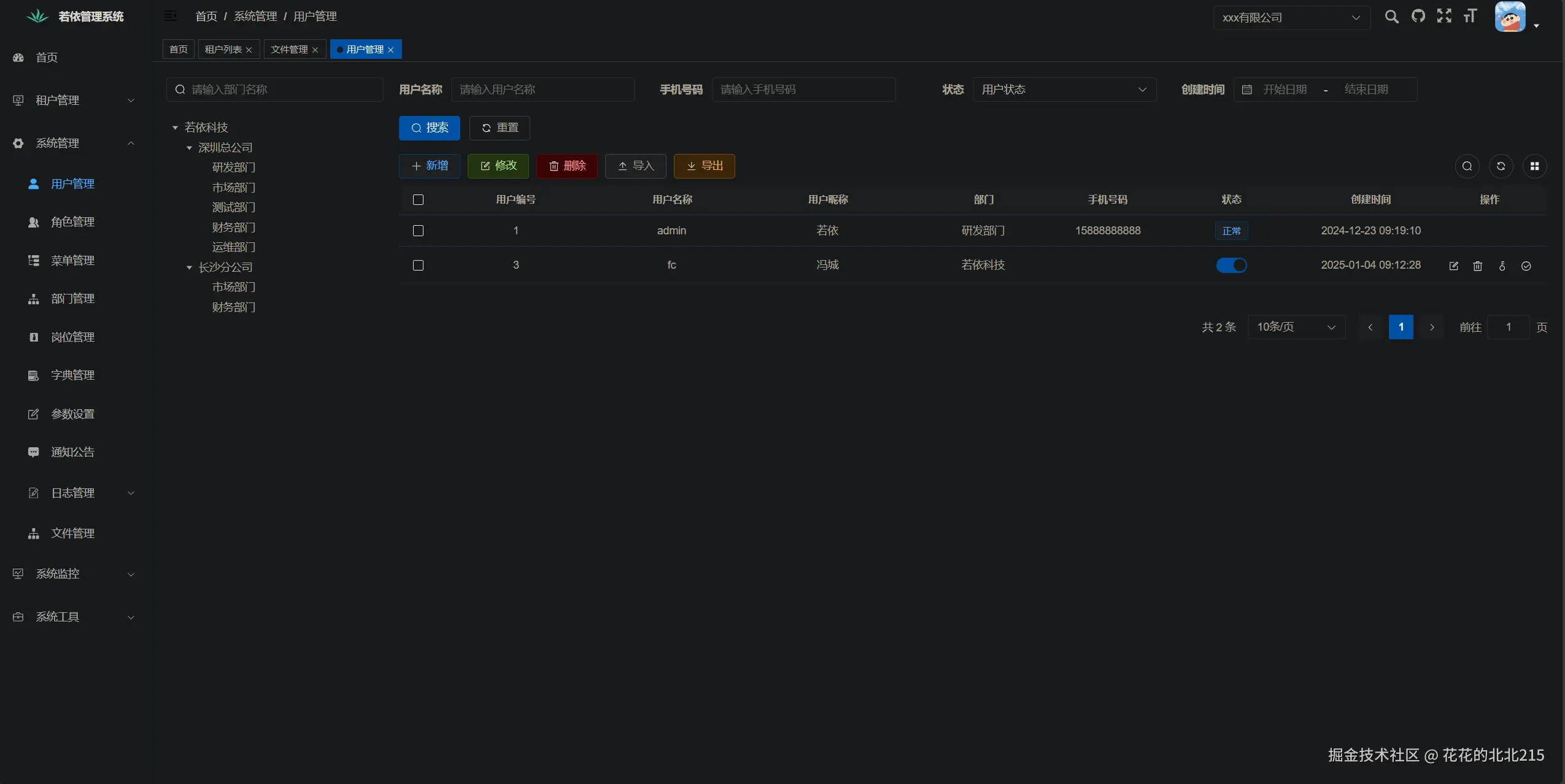
Task: Click the assign role checkmark-circle icon
Action: pyautogui.click(x=1526, y=266)
